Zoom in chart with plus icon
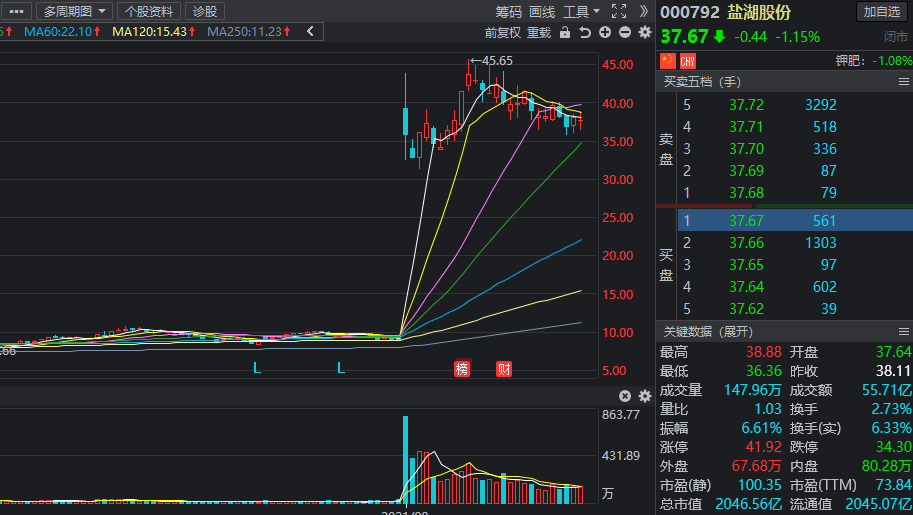The height and width of the screenshot is (515, 913). [605, 33]
